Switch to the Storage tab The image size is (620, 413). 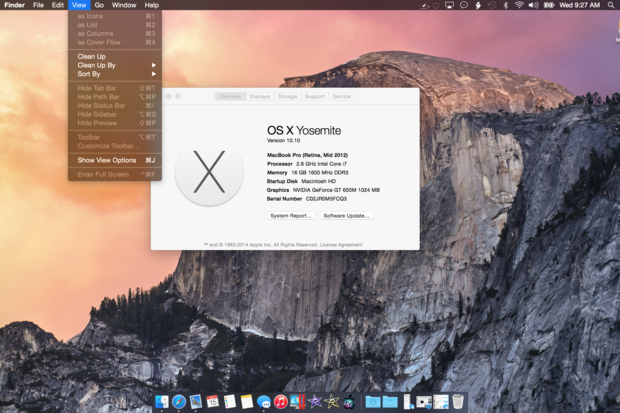point(287,96)
